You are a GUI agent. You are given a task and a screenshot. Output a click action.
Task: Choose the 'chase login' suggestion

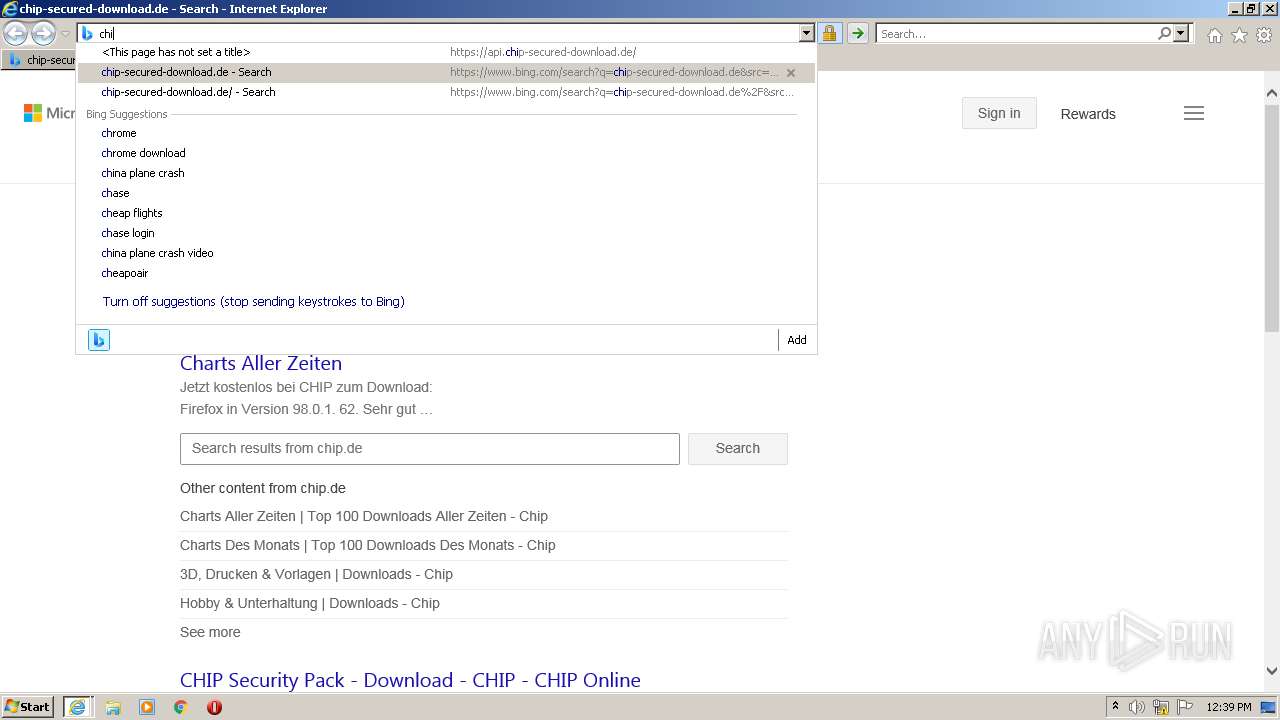pyautogui.click(x=127, y=233)
